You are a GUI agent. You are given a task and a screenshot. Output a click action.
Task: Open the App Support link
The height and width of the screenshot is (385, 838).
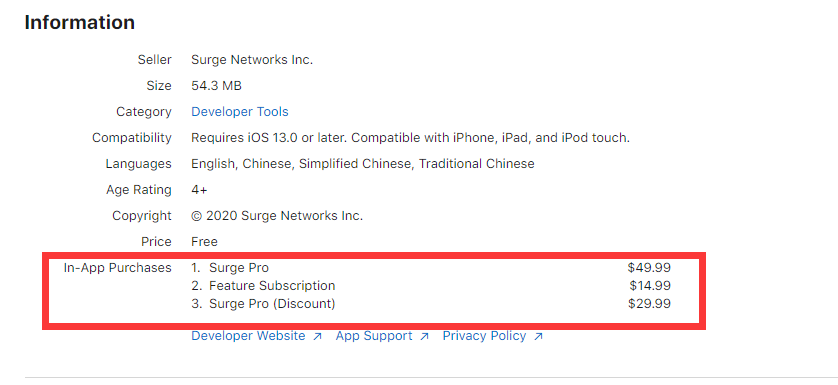click(374, 336)
